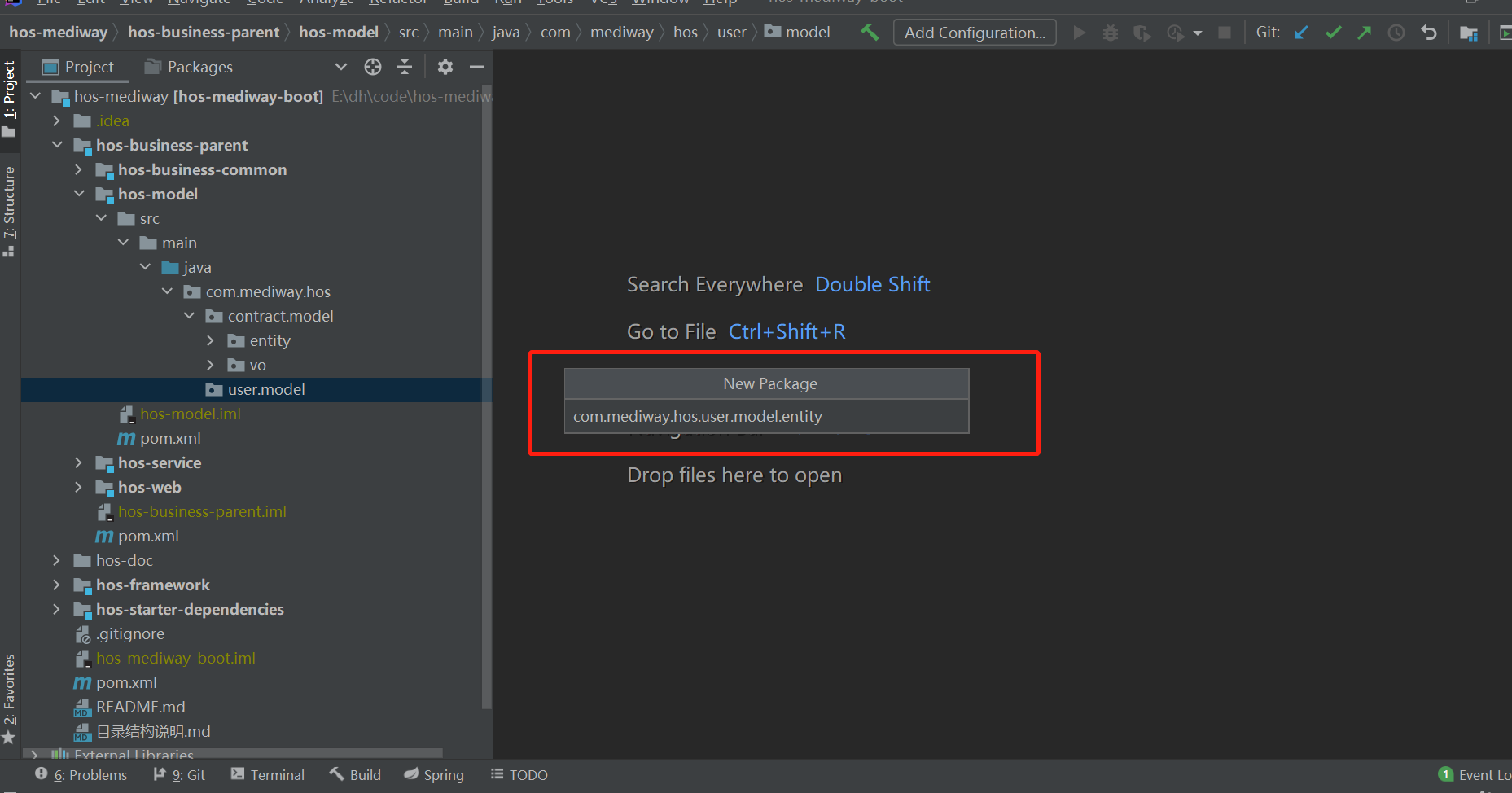Open Spring tool window
The width and height of the screenshot is (1512, 793).
(434, 774)
